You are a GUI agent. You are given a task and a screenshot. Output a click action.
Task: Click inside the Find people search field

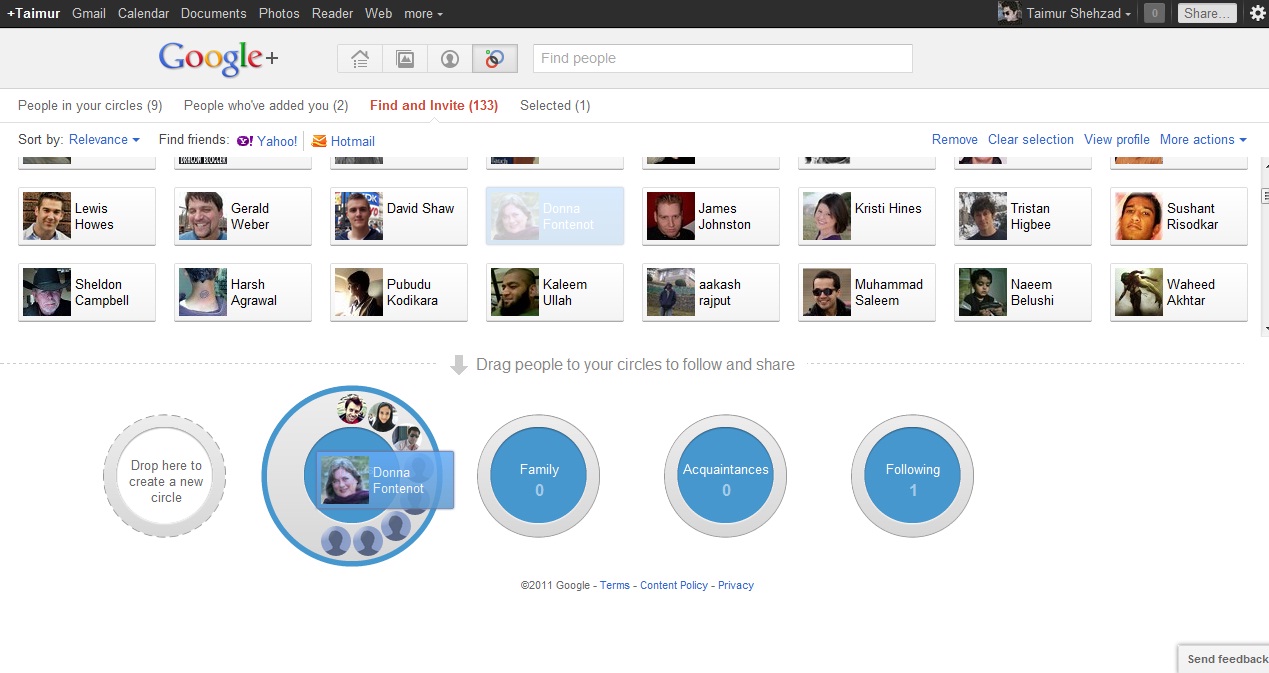pyautogui.click(x=722, y=58)
